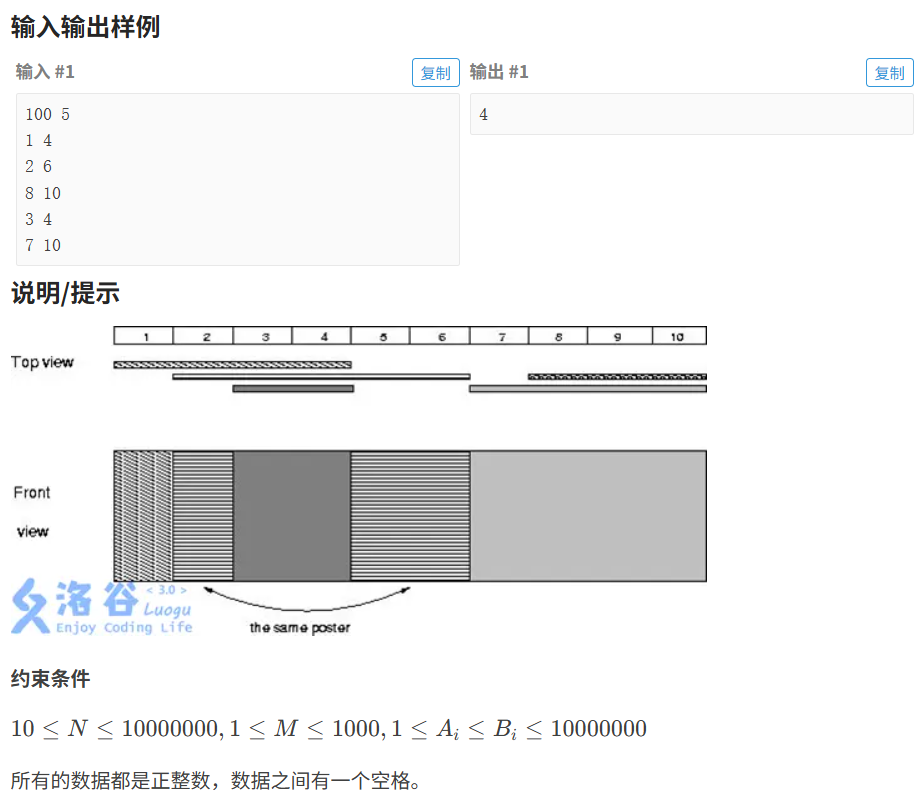Click the 说明/提示 heading
This screenshot has height=804, width=918.
pos(65,293)
